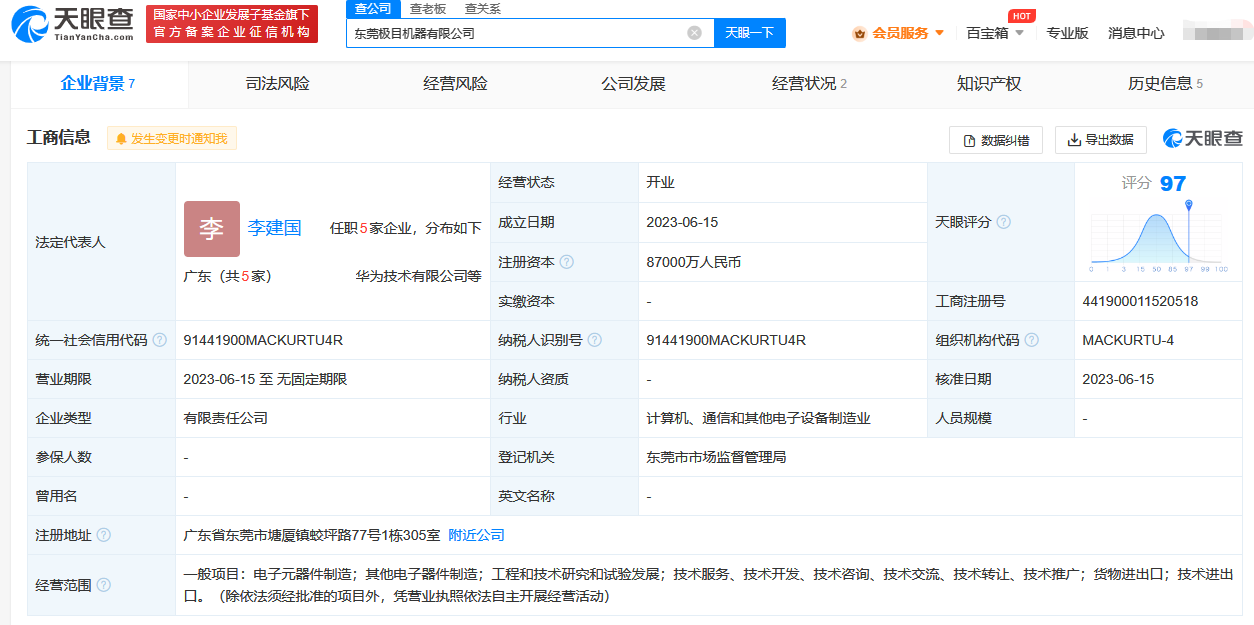Open the 百宝箱 dropdown menu
Image resolution: width=1254 pixels, height=625 pixels.
(x=994, y=33)
